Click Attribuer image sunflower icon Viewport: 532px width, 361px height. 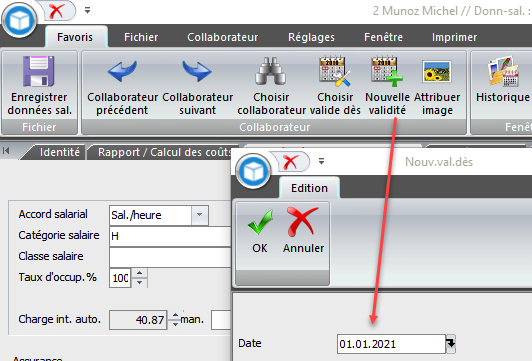pos(437,72)
